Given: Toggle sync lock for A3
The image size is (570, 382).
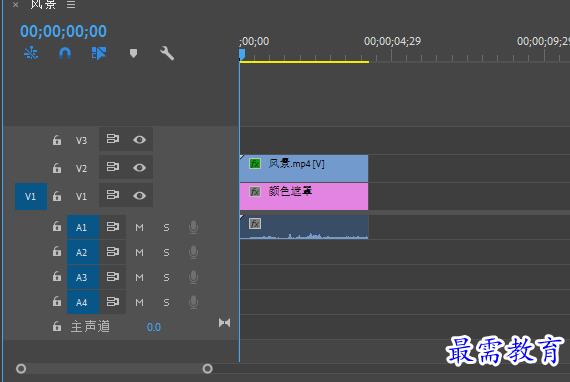Looking at the screenshot, I should coord(113,277).
